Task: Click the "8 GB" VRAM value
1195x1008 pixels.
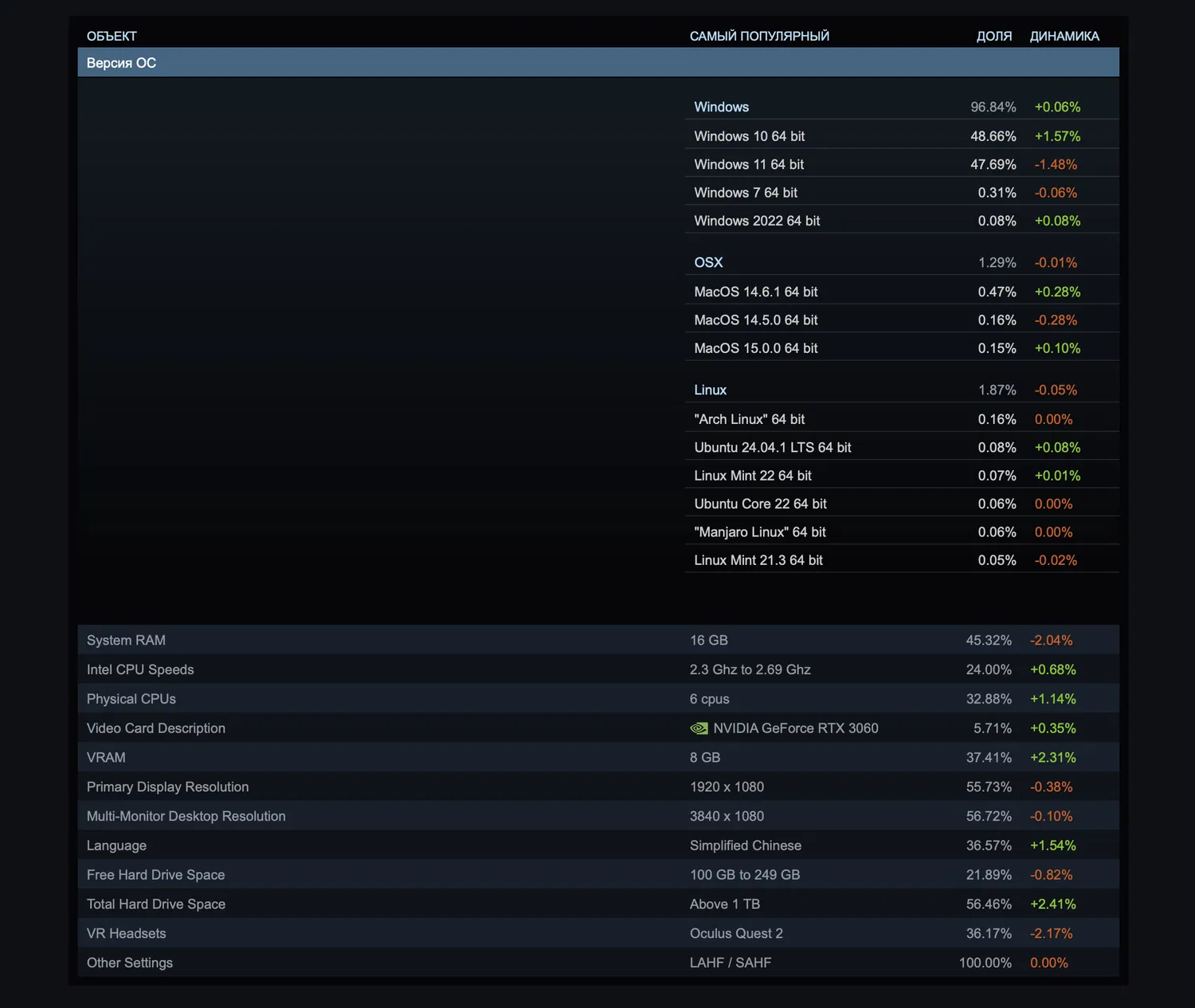Action: coord(705,758)
